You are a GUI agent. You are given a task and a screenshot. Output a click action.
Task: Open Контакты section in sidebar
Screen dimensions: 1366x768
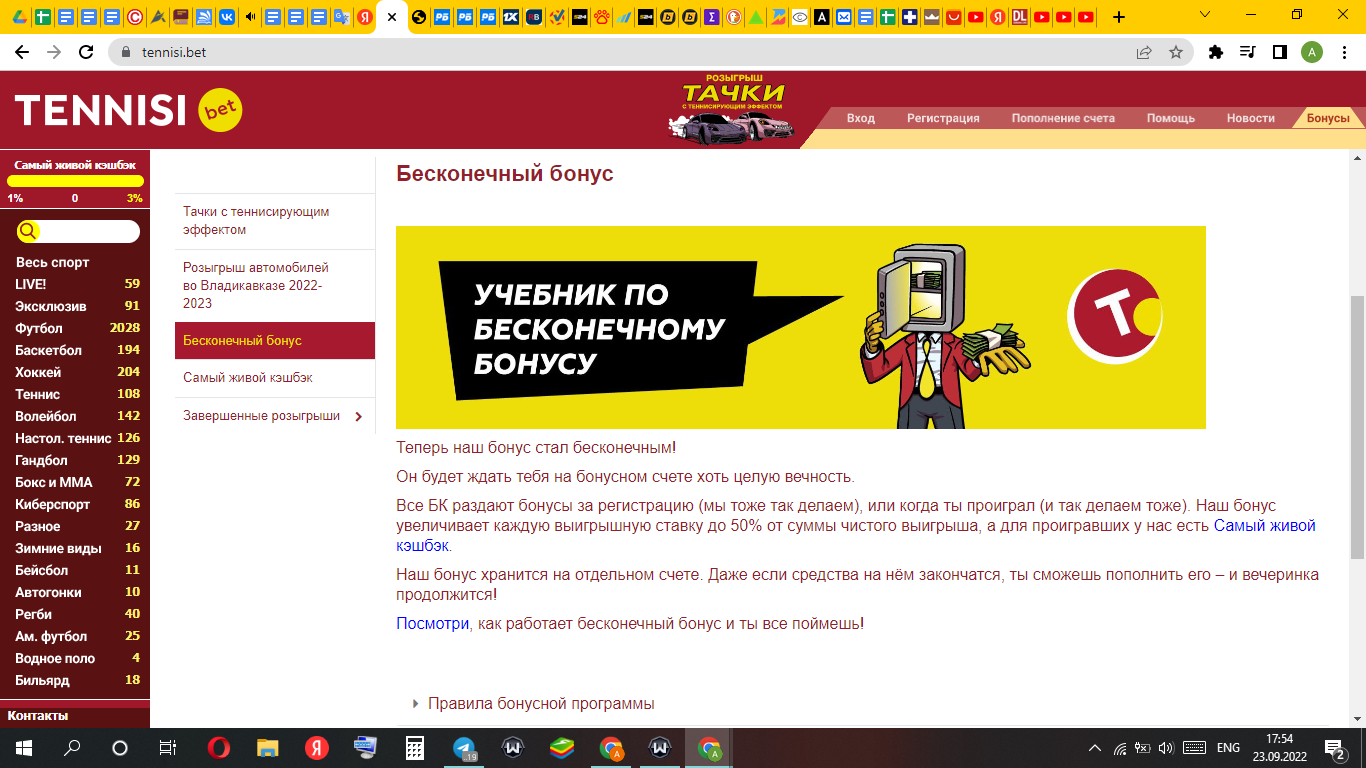[x=38, y=716]
